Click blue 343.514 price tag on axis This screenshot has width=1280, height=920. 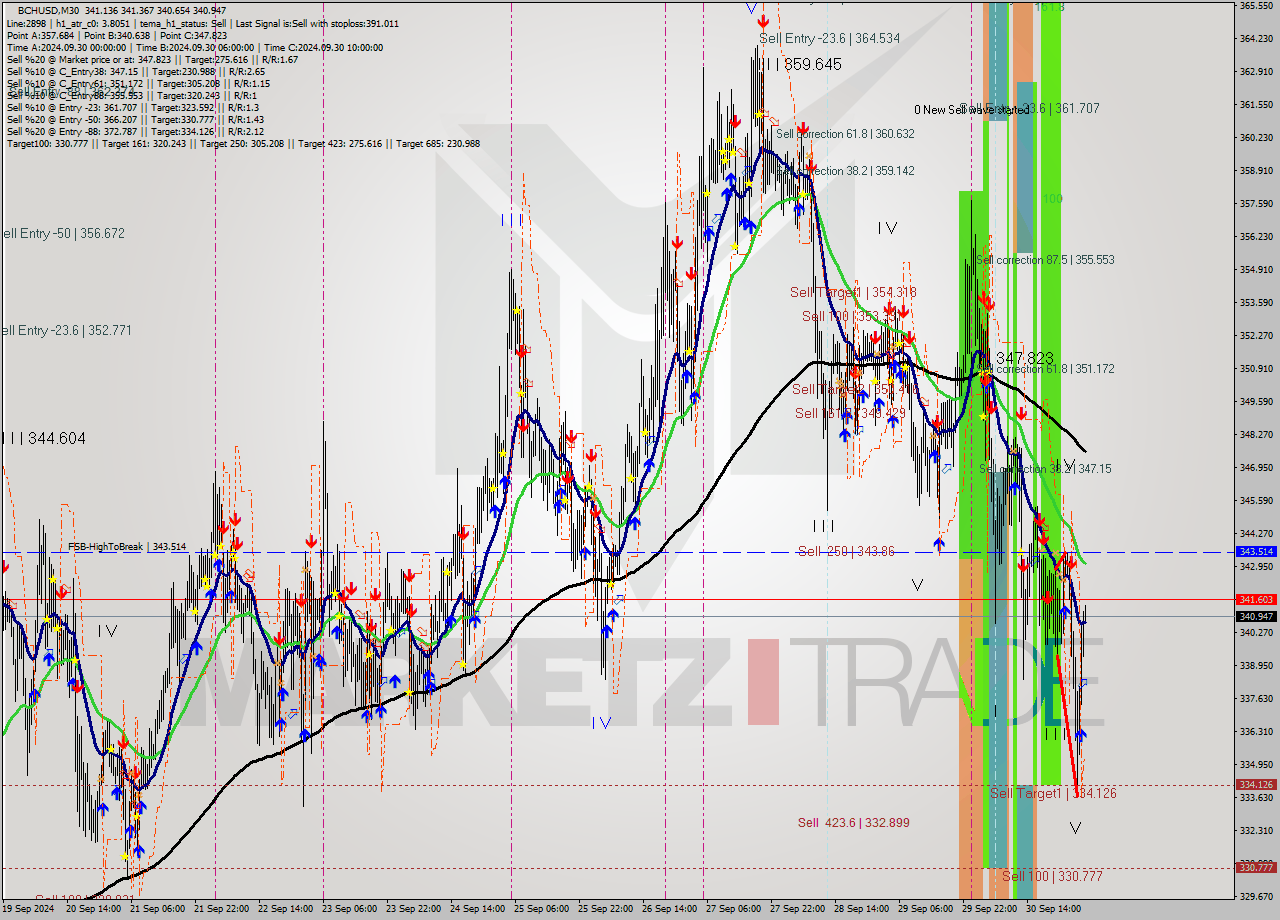click(1256, 552)
